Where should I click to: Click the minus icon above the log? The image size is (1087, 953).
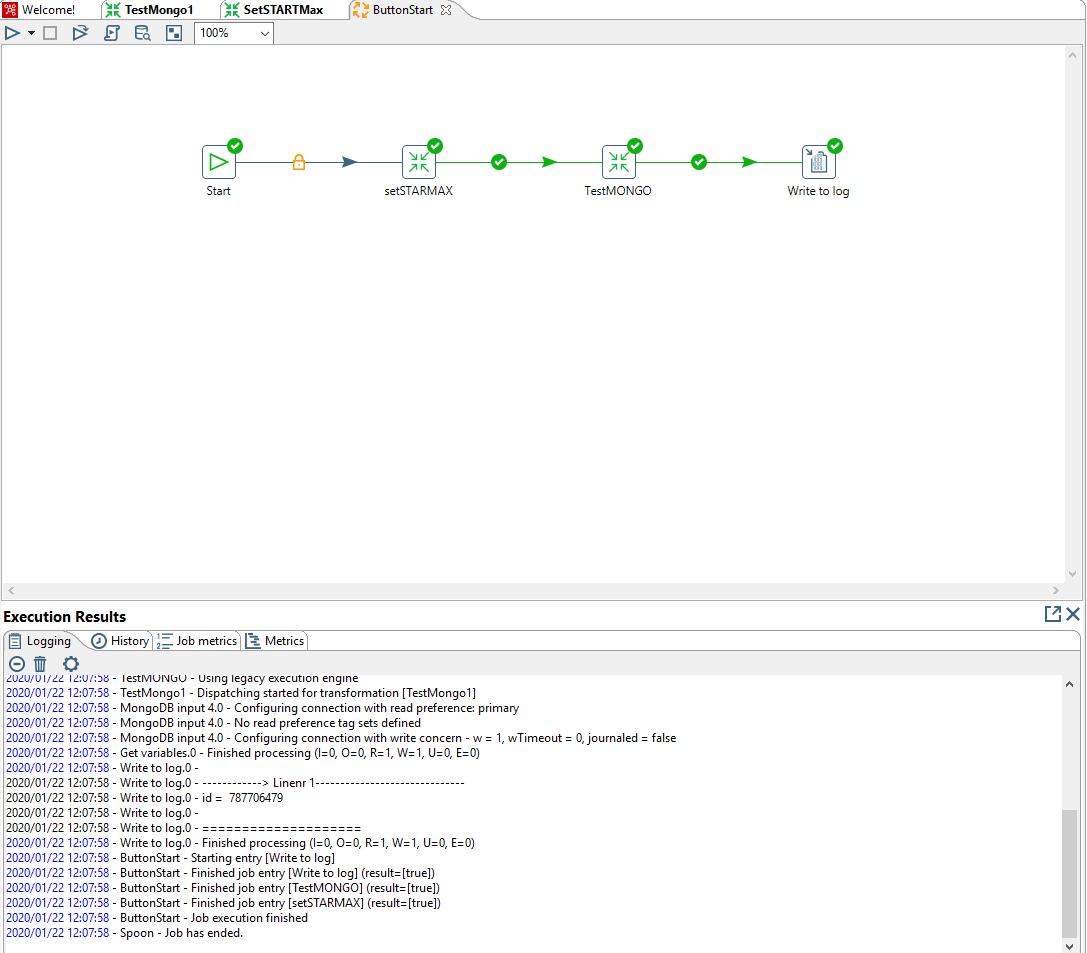tap(16, 663)
